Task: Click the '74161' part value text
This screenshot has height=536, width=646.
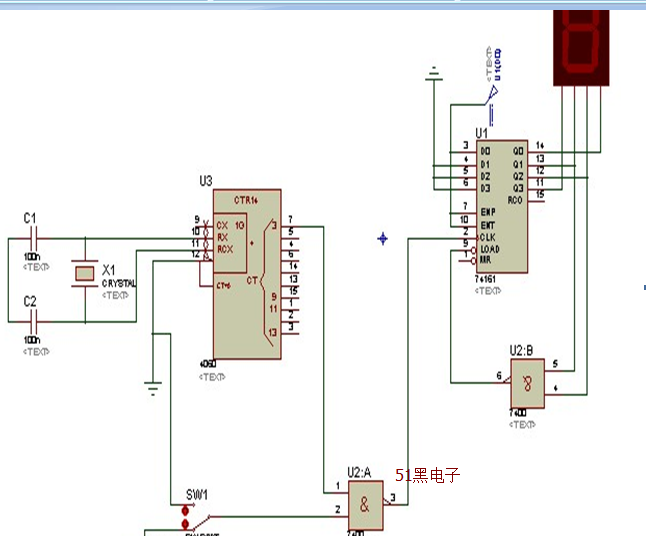Action: click(x=485, y=279)
